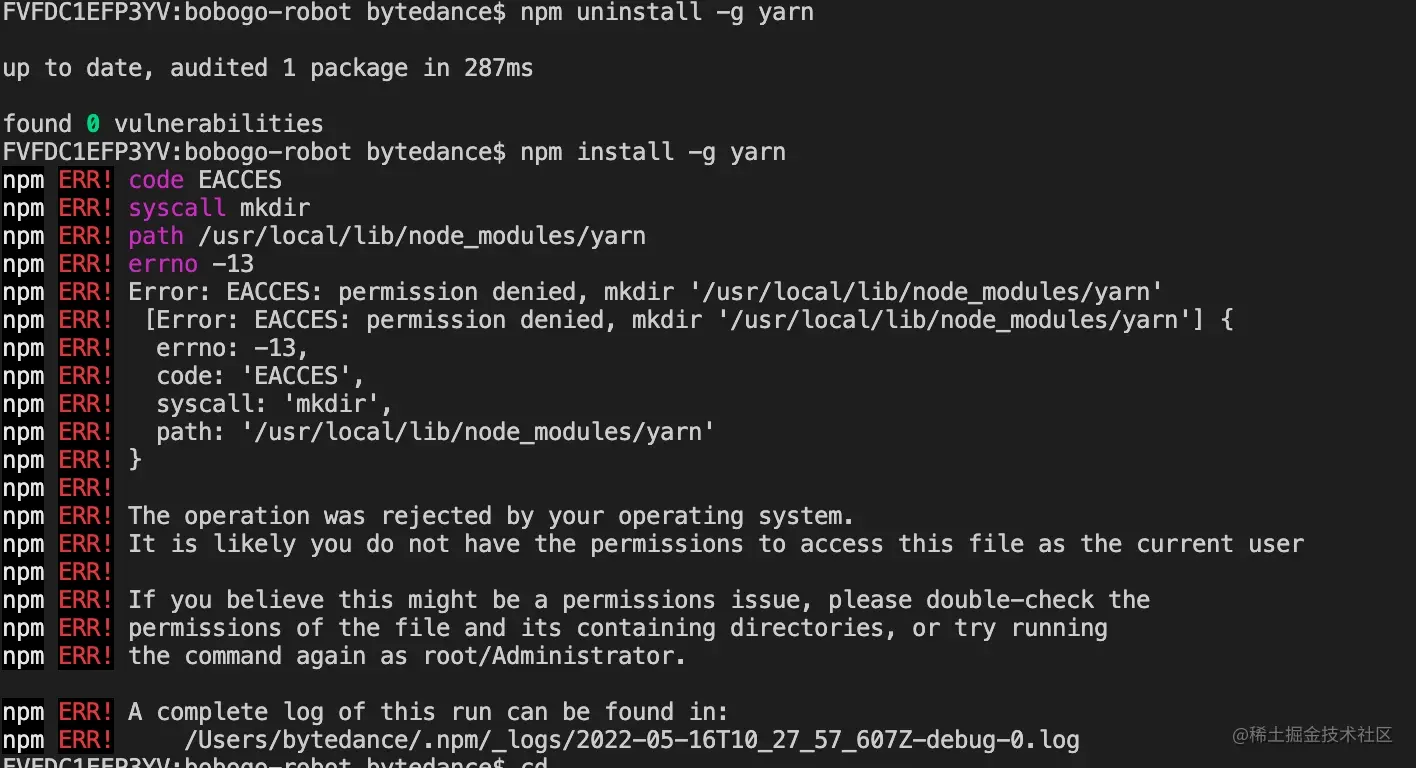Click the 'It is likely you do not' line
The image size is (1416, 768).
click(x=715, y=544)
